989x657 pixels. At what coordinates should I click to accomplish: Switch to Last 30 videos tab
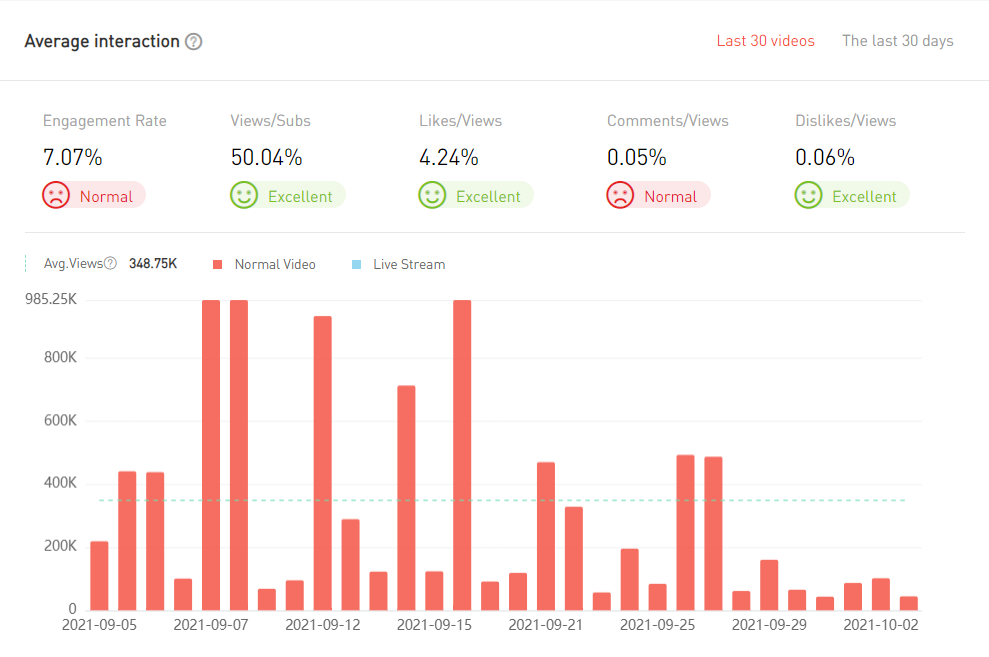click(765, 41)
